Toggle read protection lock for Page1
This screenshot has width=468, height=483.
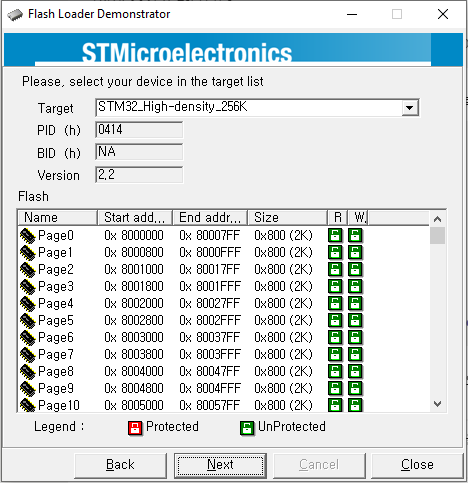pos(335,252)
